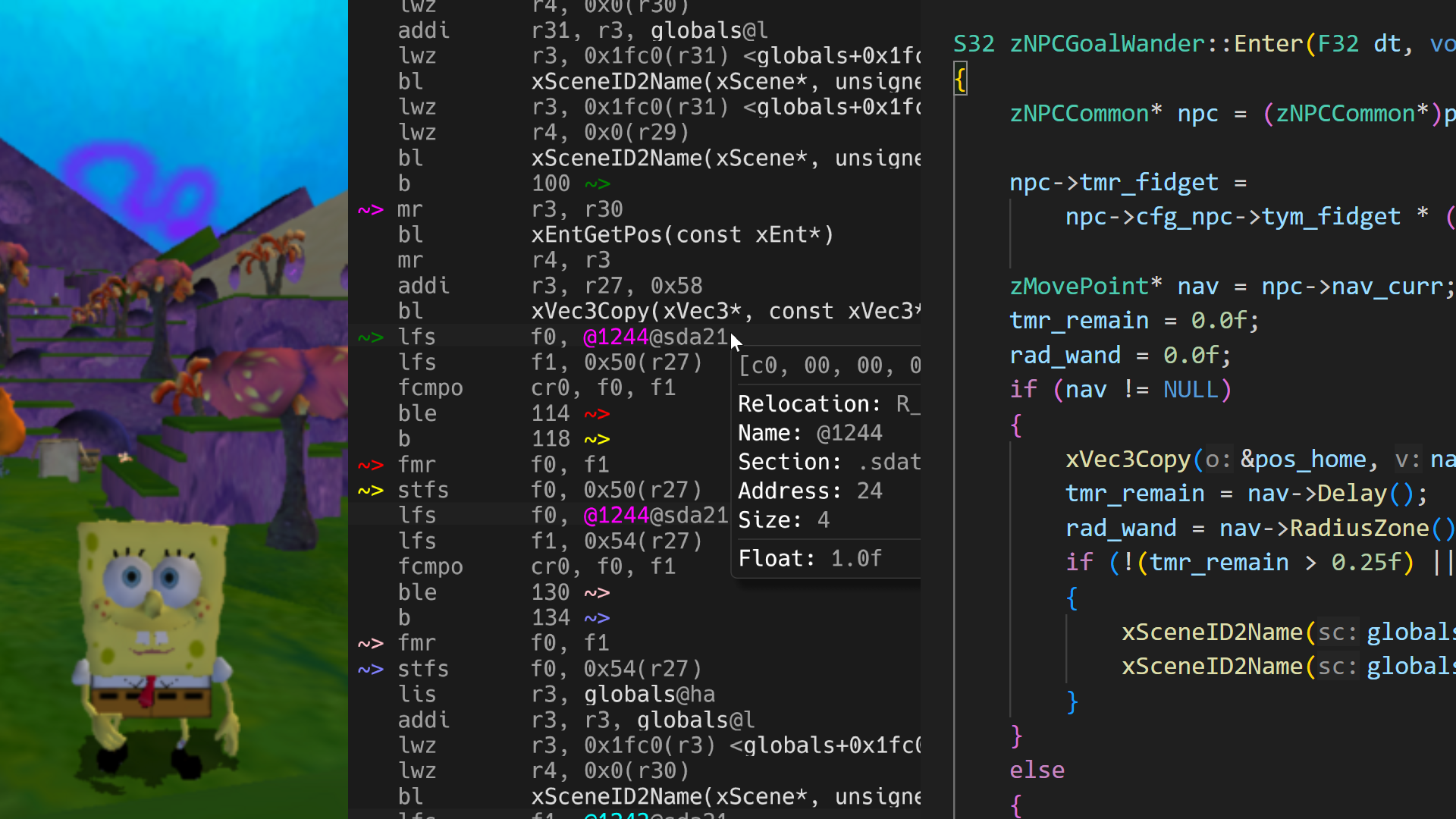Click the RadiusZone call in the source

coord(1359,528)
